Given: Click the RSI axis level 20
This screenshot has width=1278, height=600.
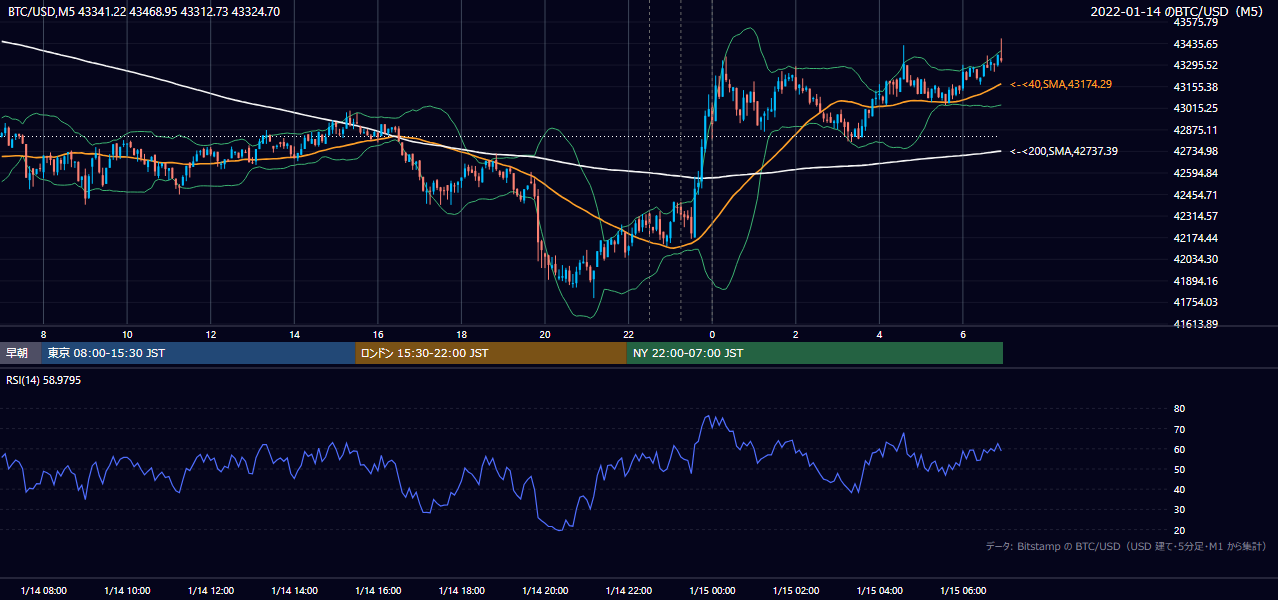Looking at the screenshot, I should [x=1179, y=530].
